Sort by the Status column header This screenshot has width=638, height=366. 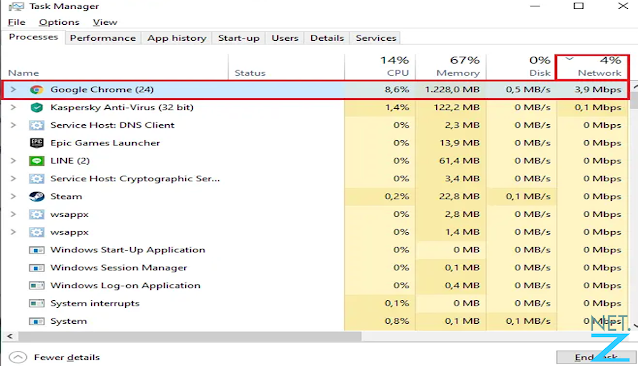(x=250, y=73)
